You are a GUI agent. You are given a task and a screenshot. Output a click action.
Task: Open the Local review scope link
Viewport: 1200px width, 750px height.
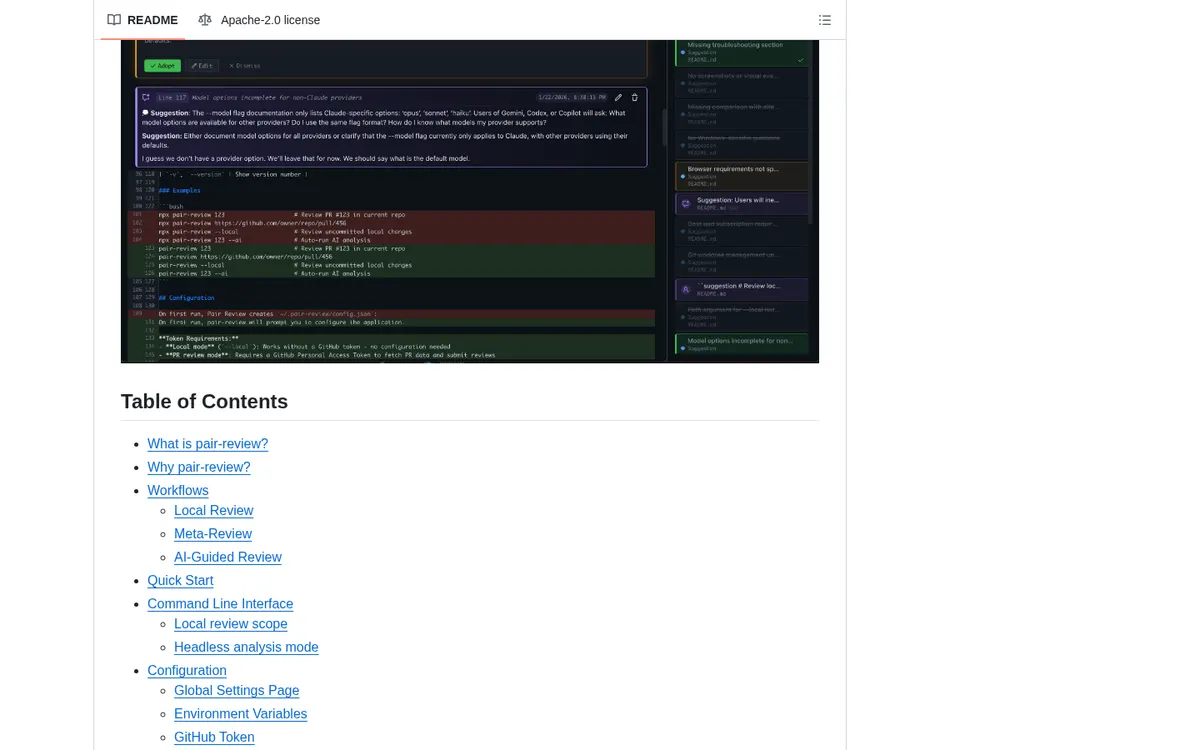click(231, 624)
